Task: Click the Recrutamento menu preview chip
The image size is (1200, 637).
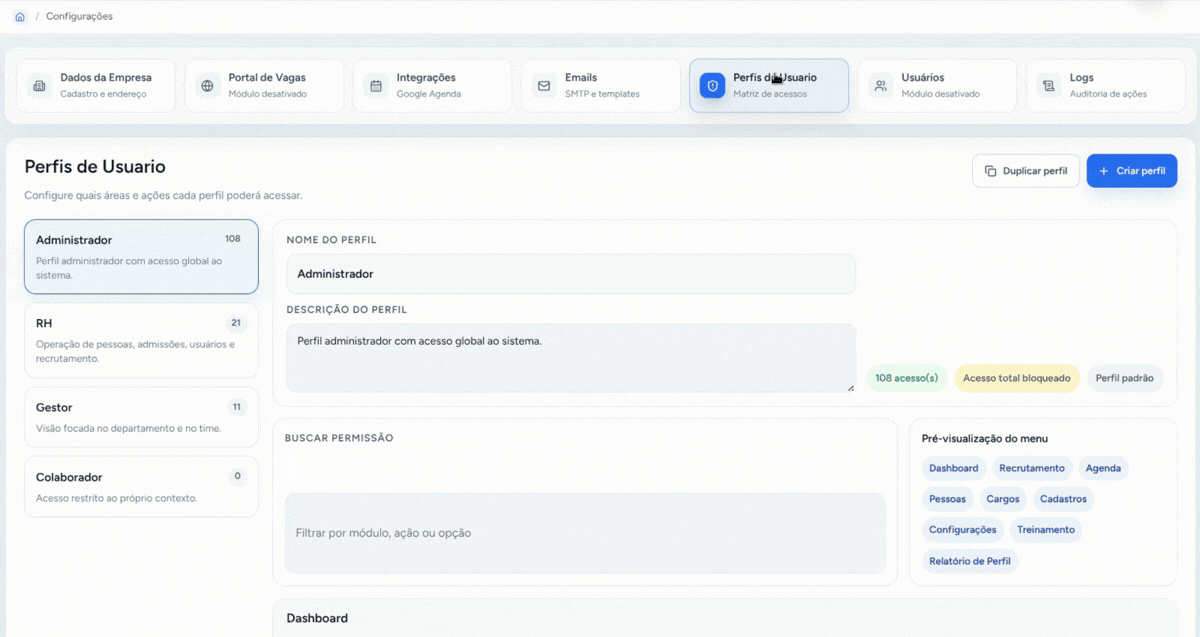Action: [x=1032, y=468]
